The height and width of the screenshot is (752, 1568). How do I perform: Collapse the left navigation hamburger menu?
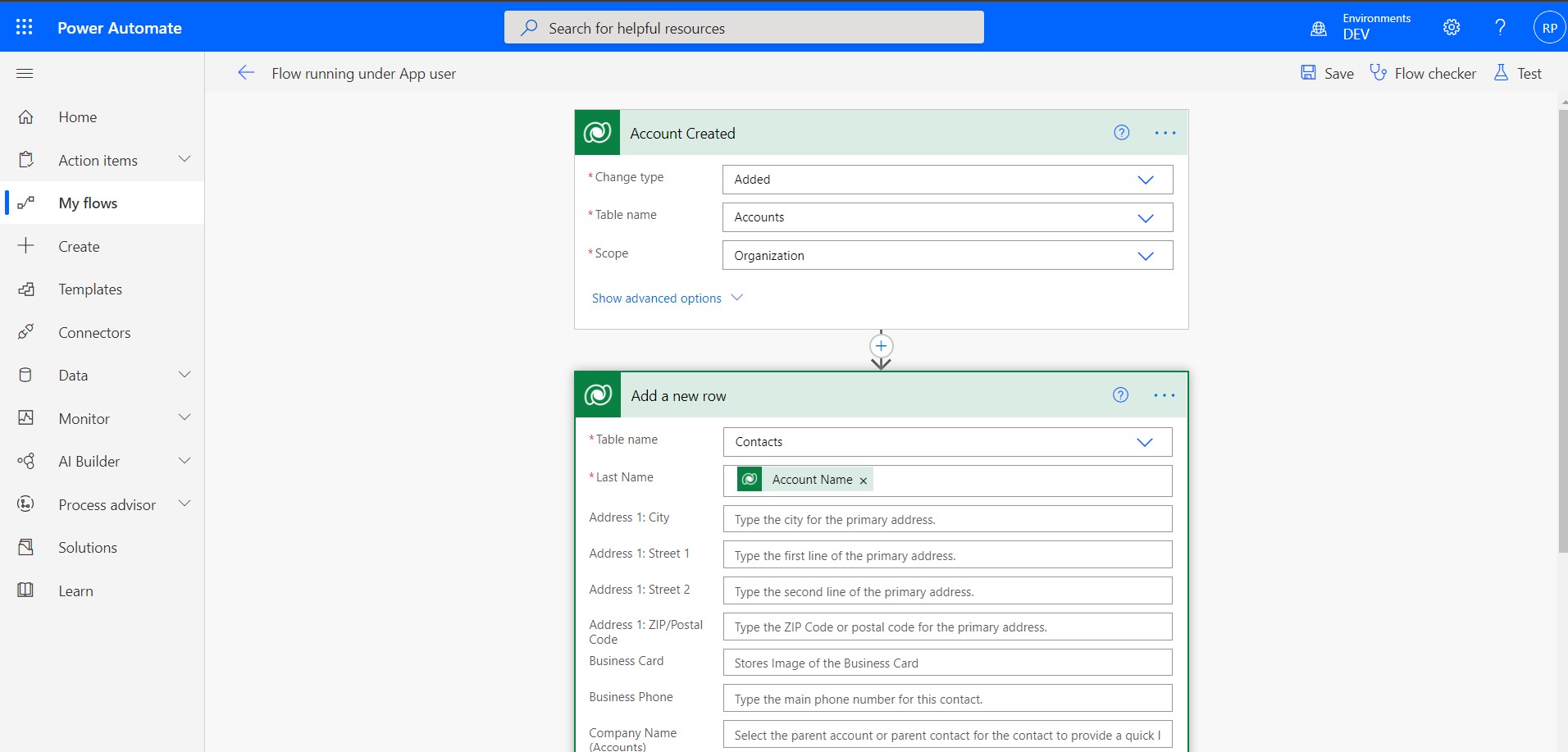click(25, 73)
